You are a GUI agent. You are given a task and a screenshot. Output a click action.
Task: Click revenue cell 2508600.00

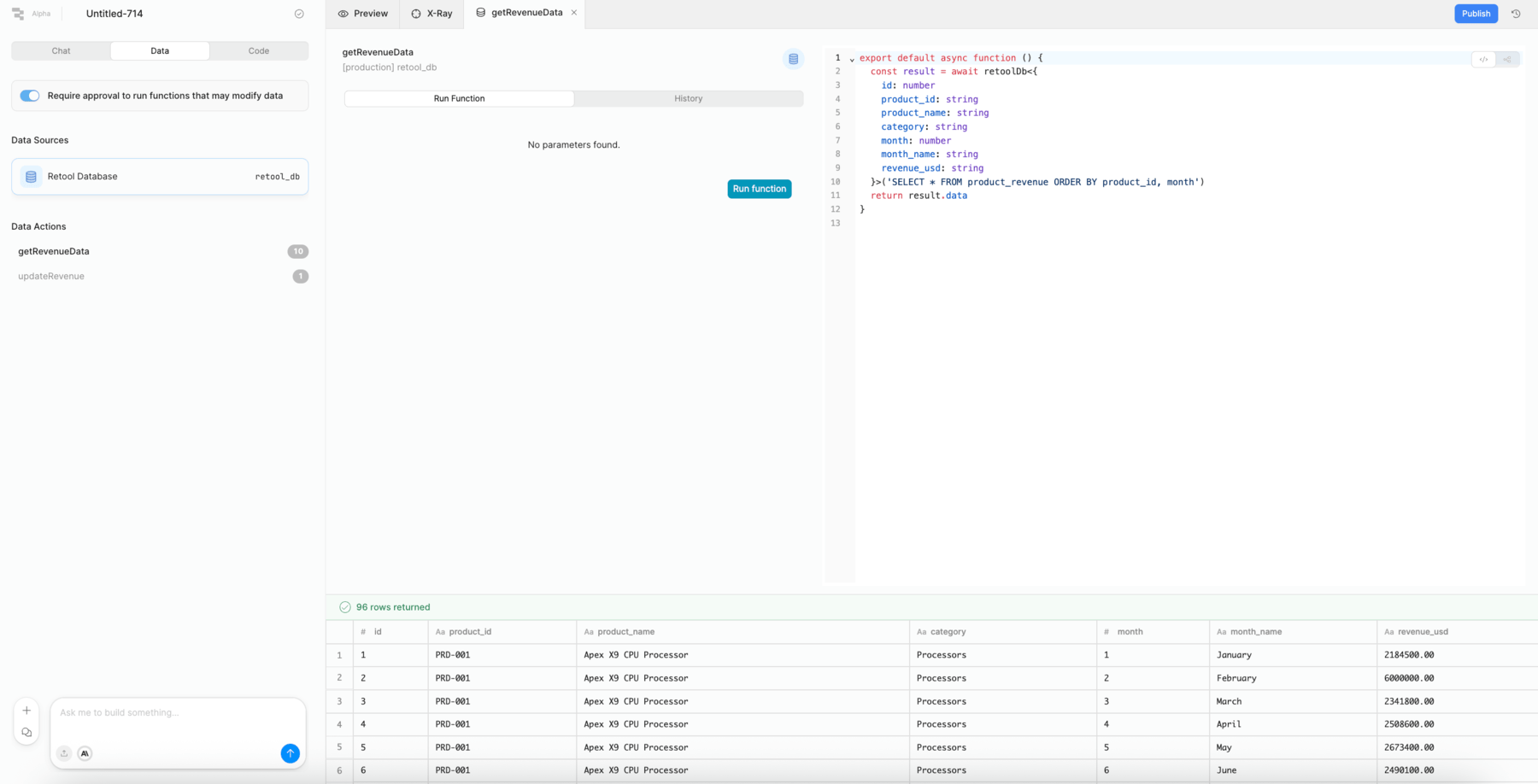coord(1457,724)
